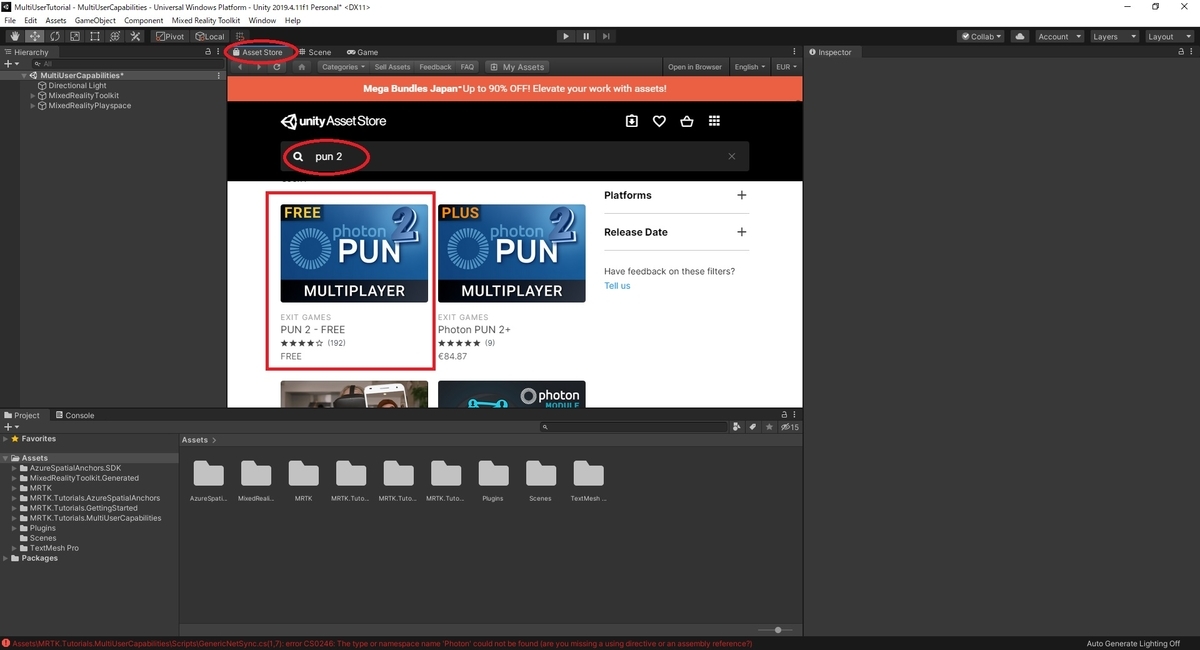Expand the Packages tree node
The height and width of the screenshot is (650, 1200).
tap(6, 559)
